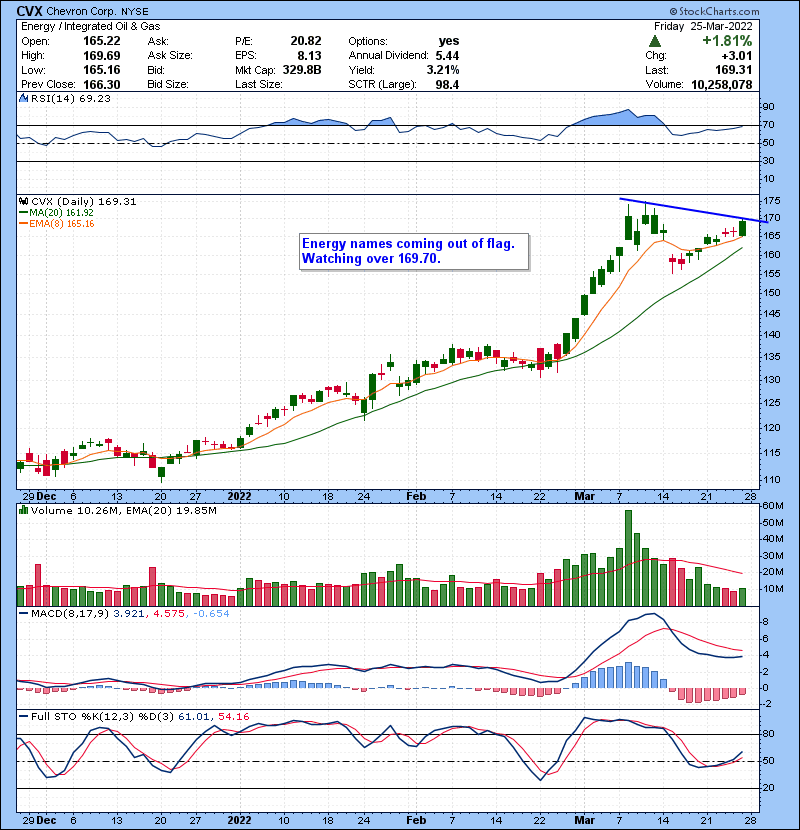Click the Mkt Cap value 329.8B
800x830 pixels.
[x=302, y=70]
